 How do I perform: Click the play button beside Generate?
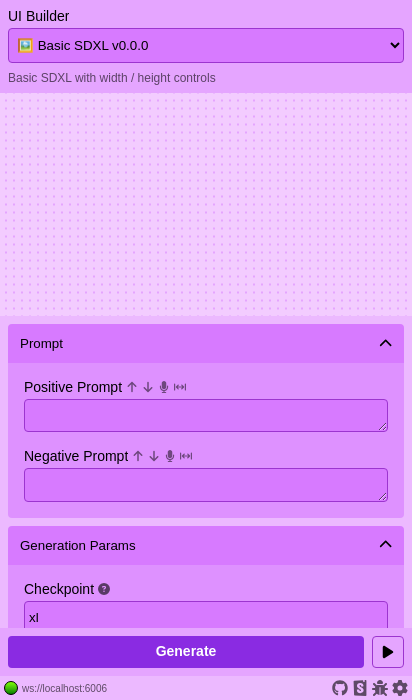click(388, 652)
